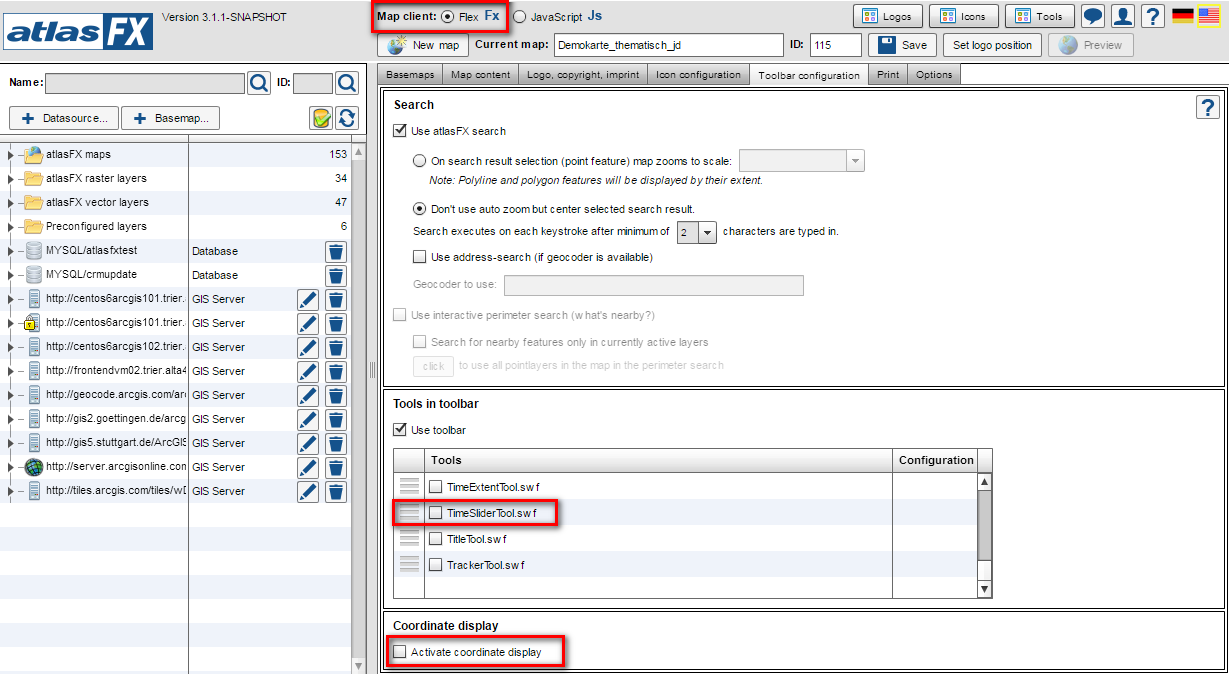The width and height of the screenshot is (1229, 674).
Task: Check the TimeSliderTool.swf checkbox
Action: point(435,513)
